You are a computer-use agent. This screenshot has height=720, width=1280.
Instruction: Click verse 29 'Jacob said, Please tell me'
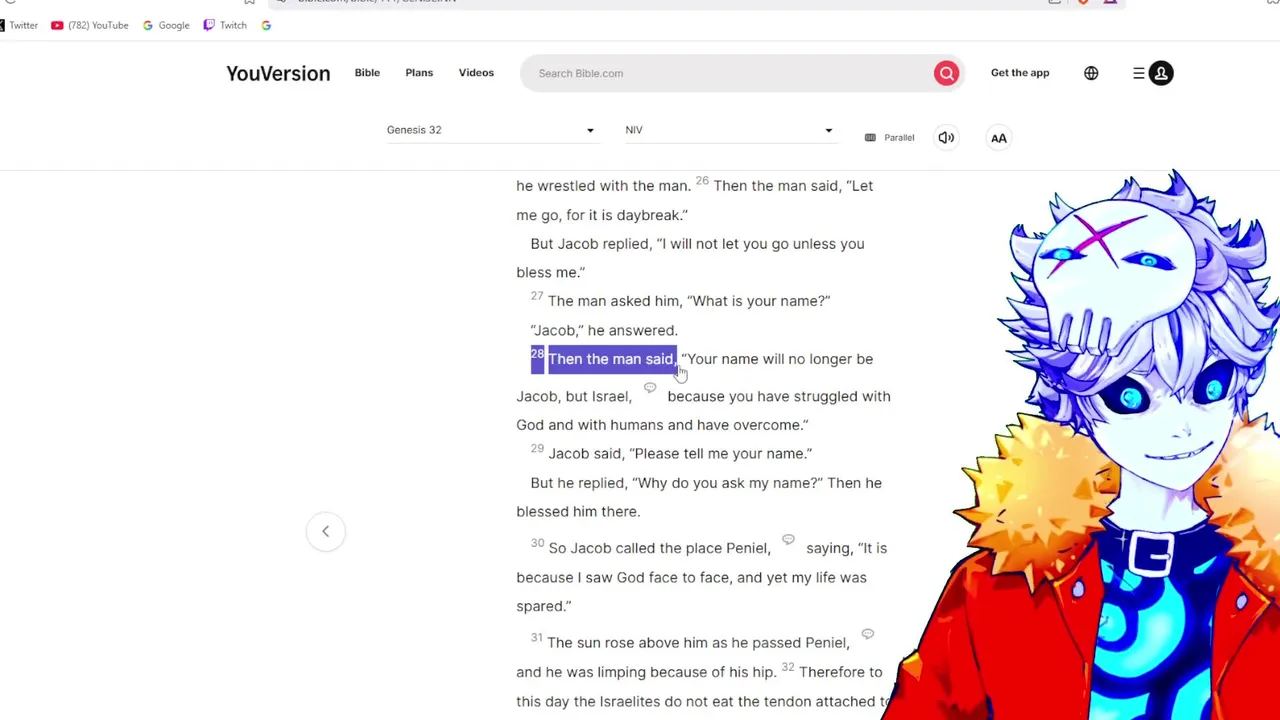tap(680, 454)
